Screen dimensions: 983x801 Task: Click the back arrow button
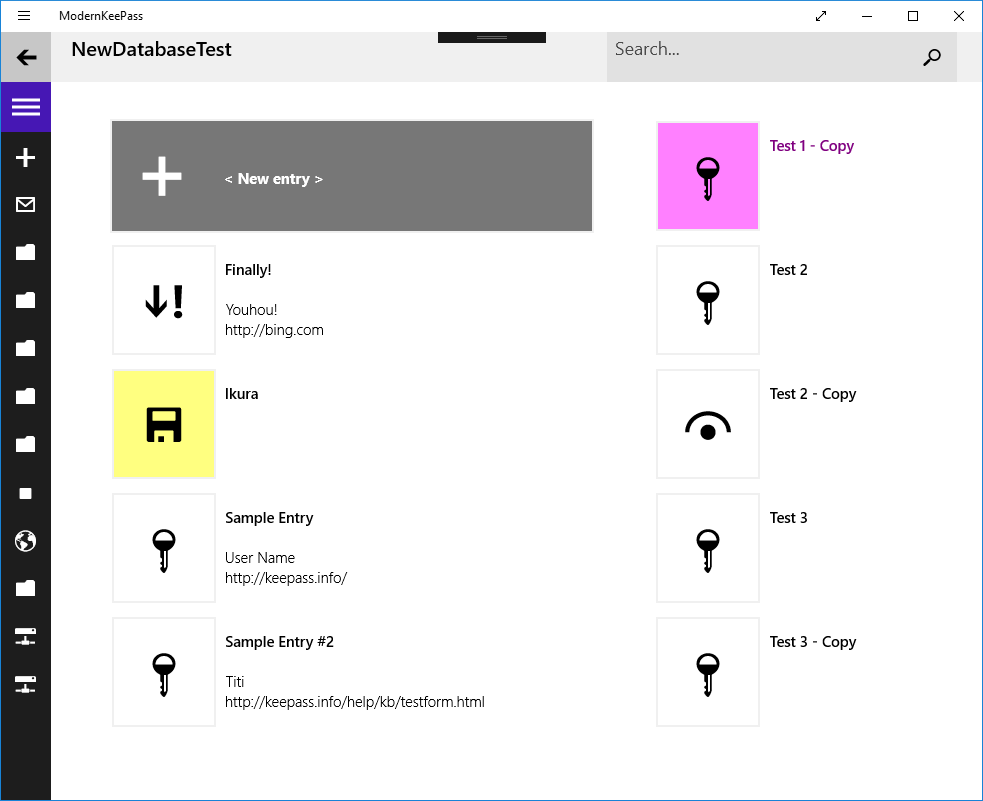[x=26, y=57]
